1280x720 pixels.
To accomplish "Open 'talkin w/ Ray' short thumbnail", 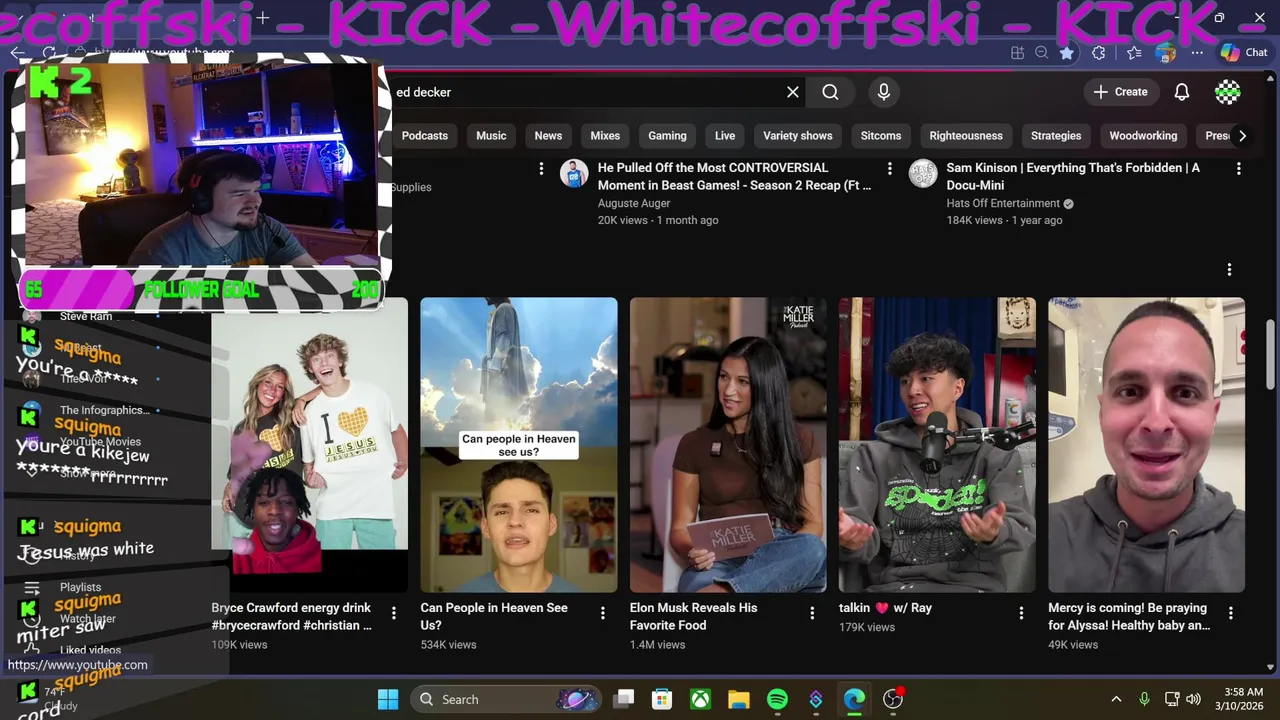I will coord(937,445).
